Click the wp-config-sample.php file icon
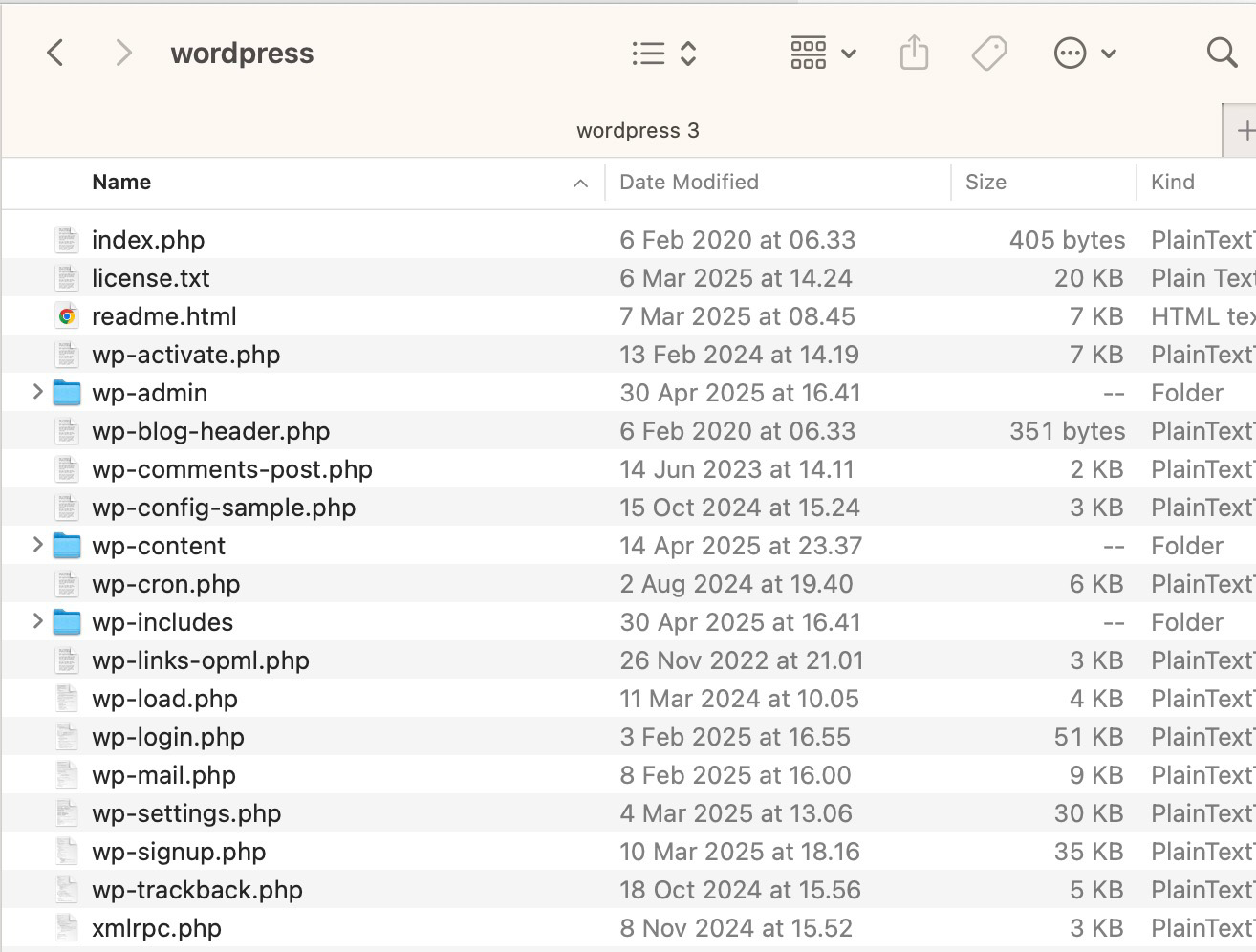 pos(67,508)
